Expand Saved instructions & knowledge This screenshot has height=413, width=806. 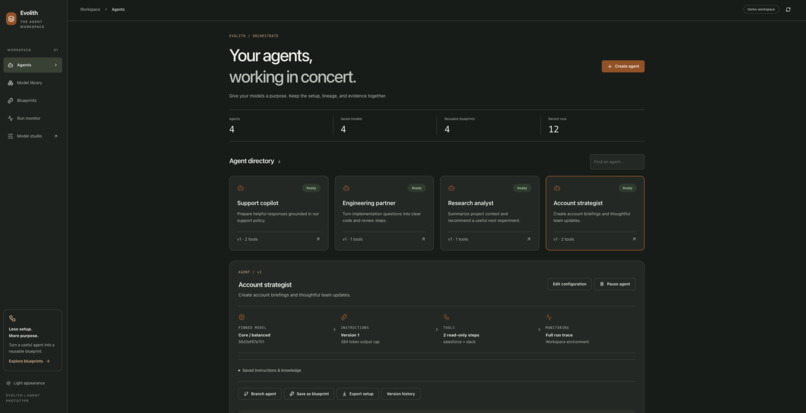coord(270,370)
